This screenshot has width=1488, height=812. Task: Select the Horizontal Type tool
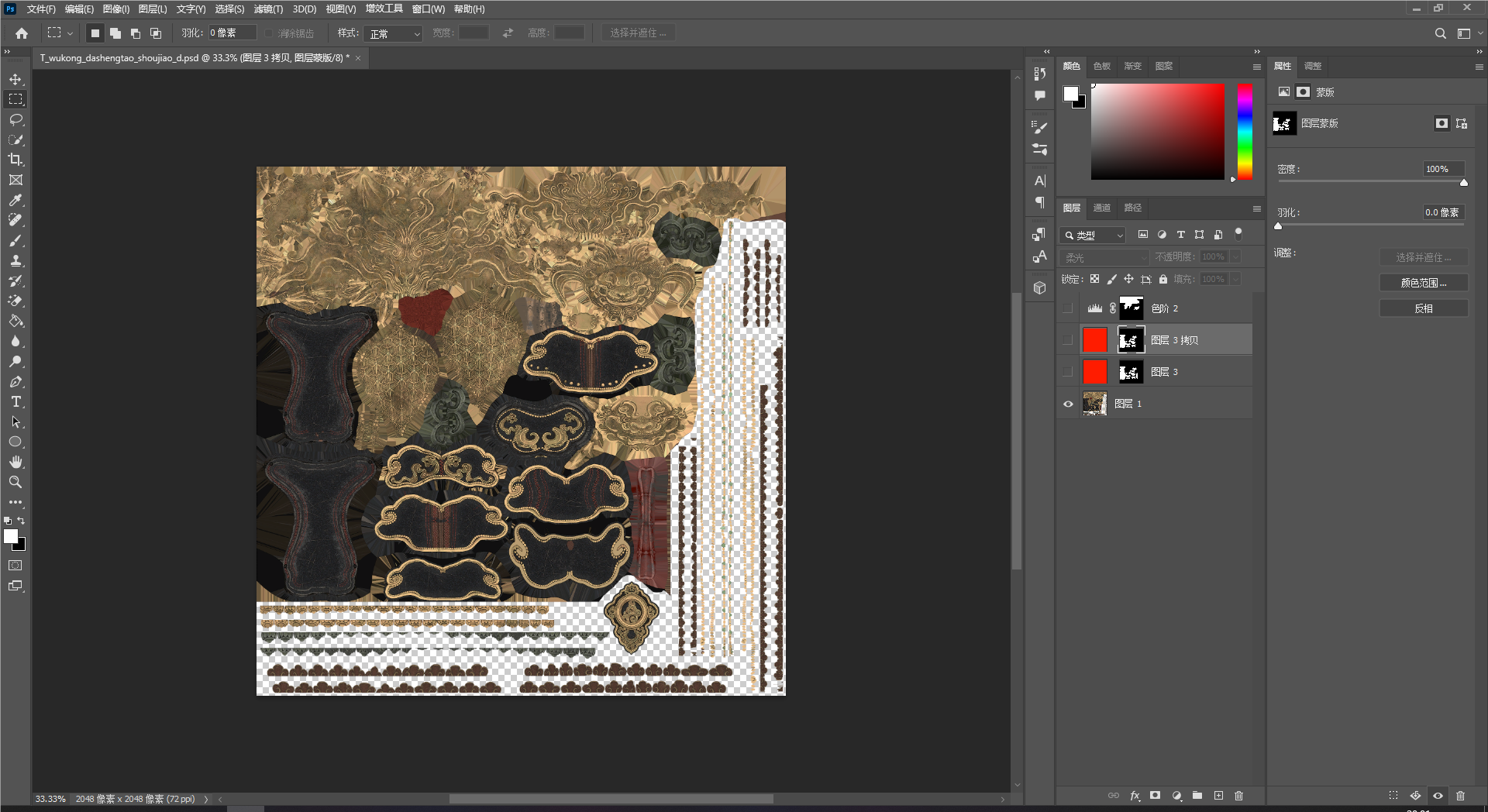pyautogui.click(x=15, y=401)
